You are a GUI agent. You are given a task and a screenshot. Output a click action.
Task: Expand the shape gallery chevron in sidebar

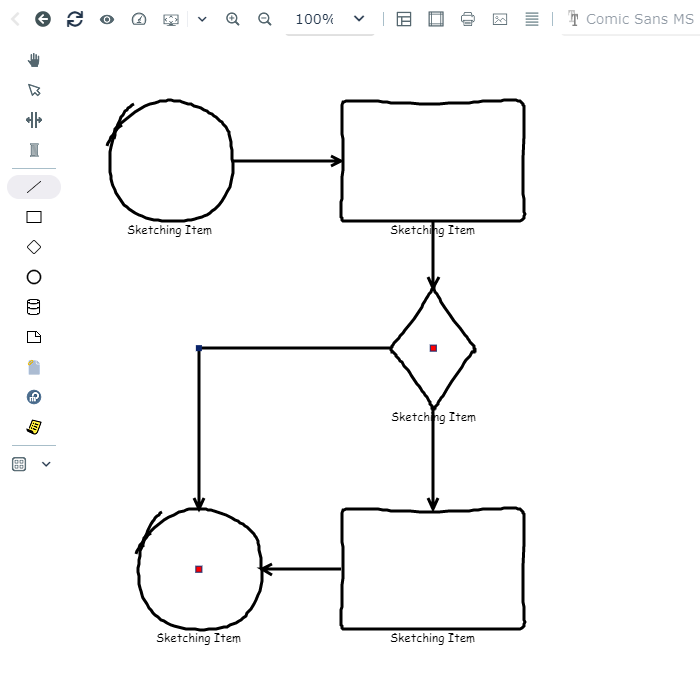tap(46, 464)
